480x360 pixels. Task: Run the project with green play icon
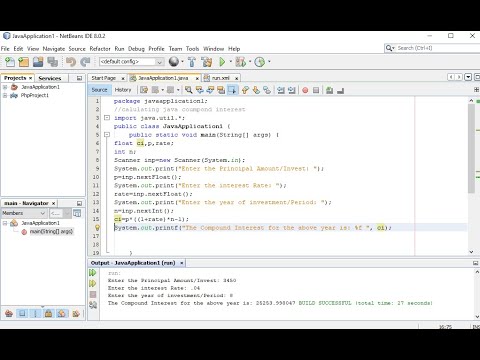coord(222,62)
